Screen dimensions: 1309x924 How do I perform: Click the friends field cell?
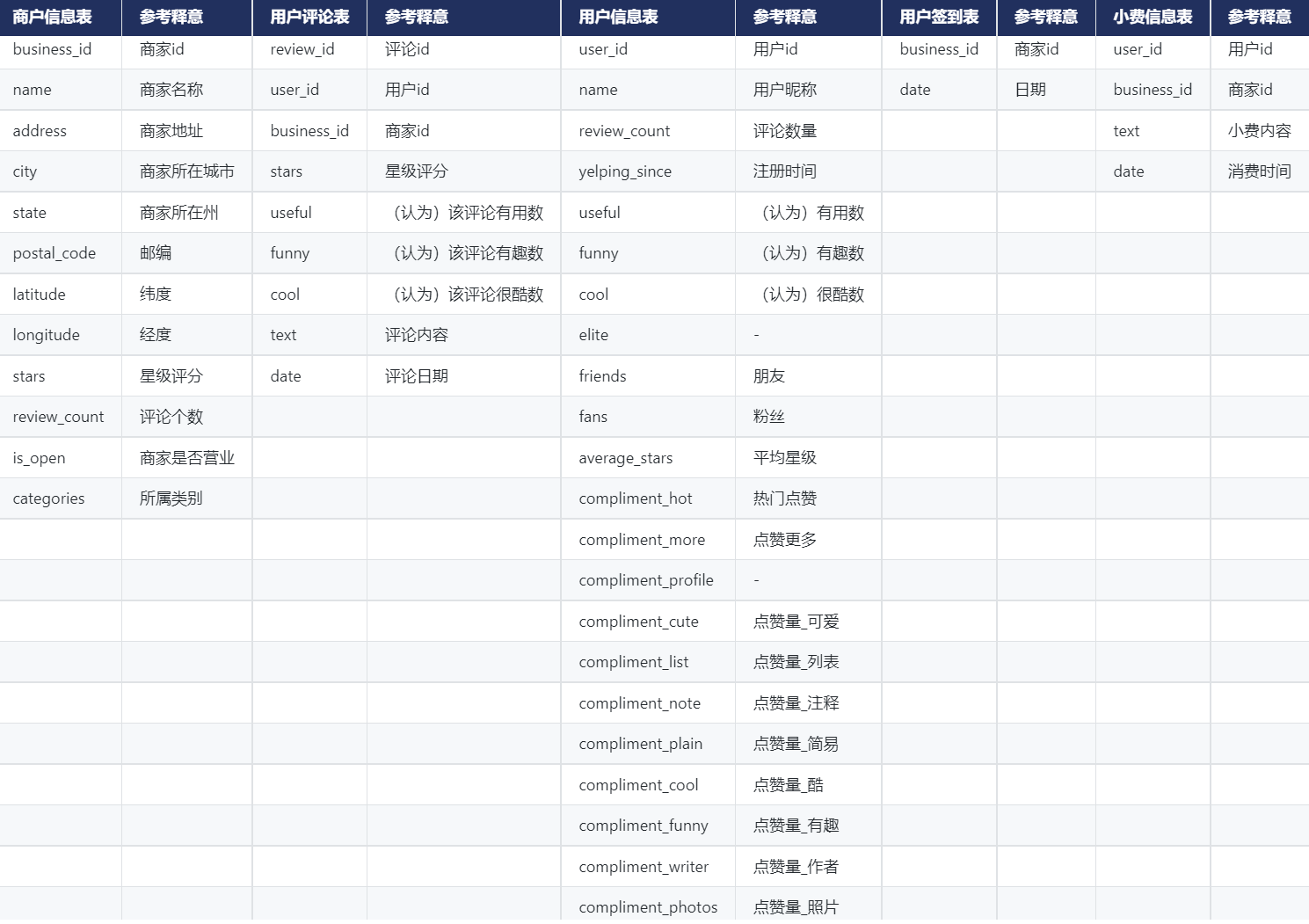pos(648,376)
